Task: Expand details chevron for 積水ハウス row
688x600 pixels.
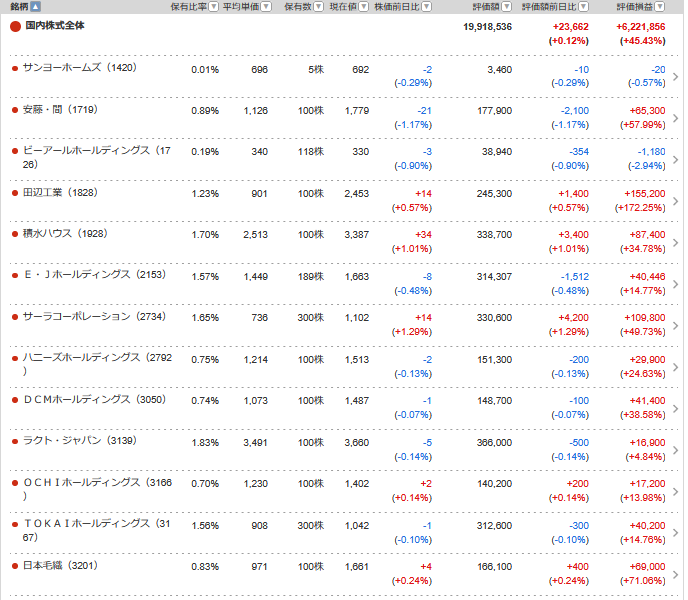Action: click(676, 242)
